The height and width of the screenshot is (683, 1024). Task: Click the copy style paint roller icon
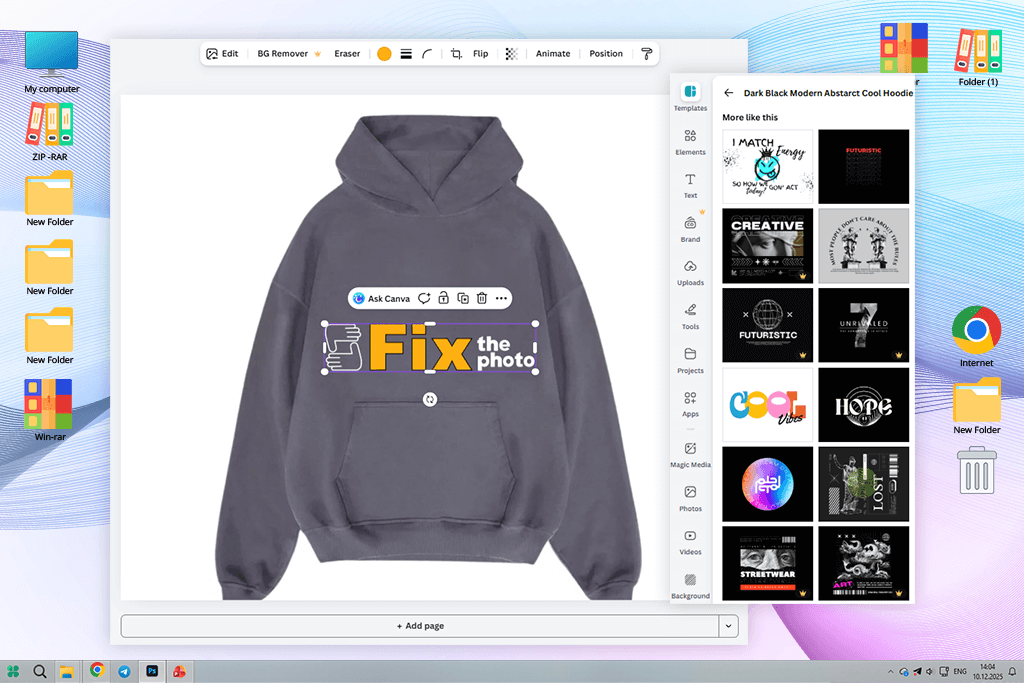click(647, 54)
